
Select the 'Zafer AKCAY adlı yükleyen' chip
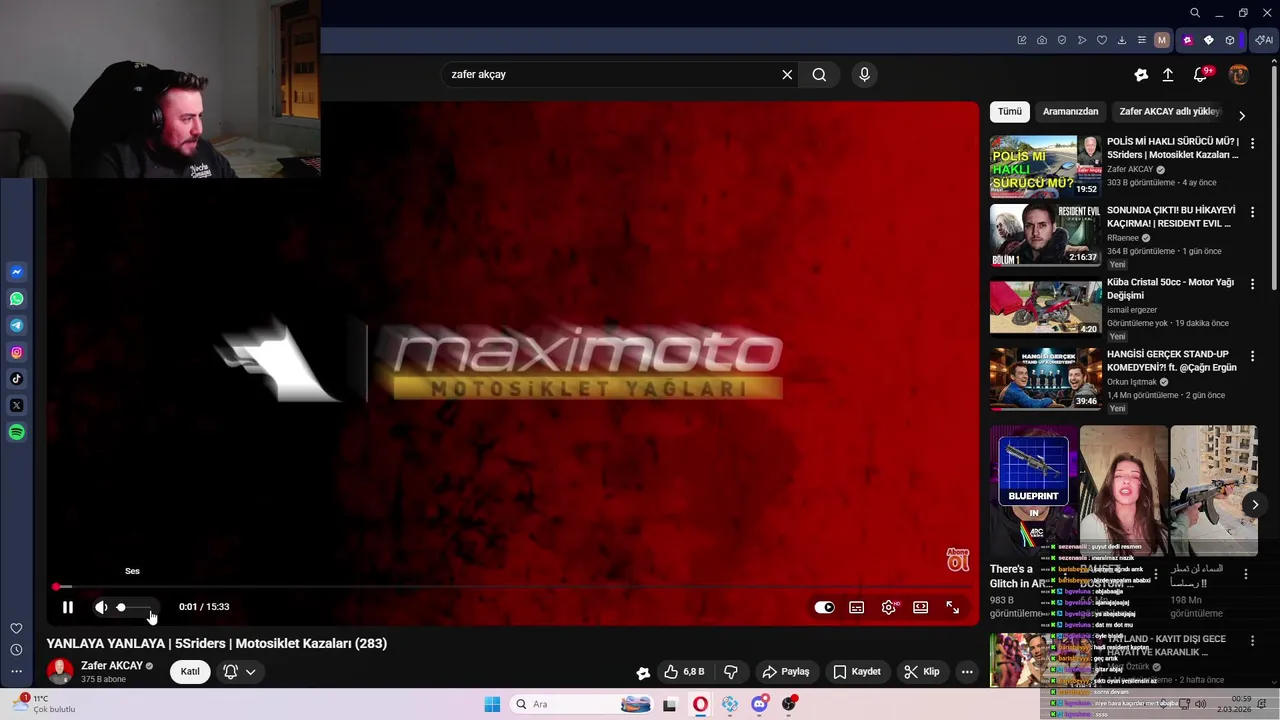click(x=1169, y=112)
